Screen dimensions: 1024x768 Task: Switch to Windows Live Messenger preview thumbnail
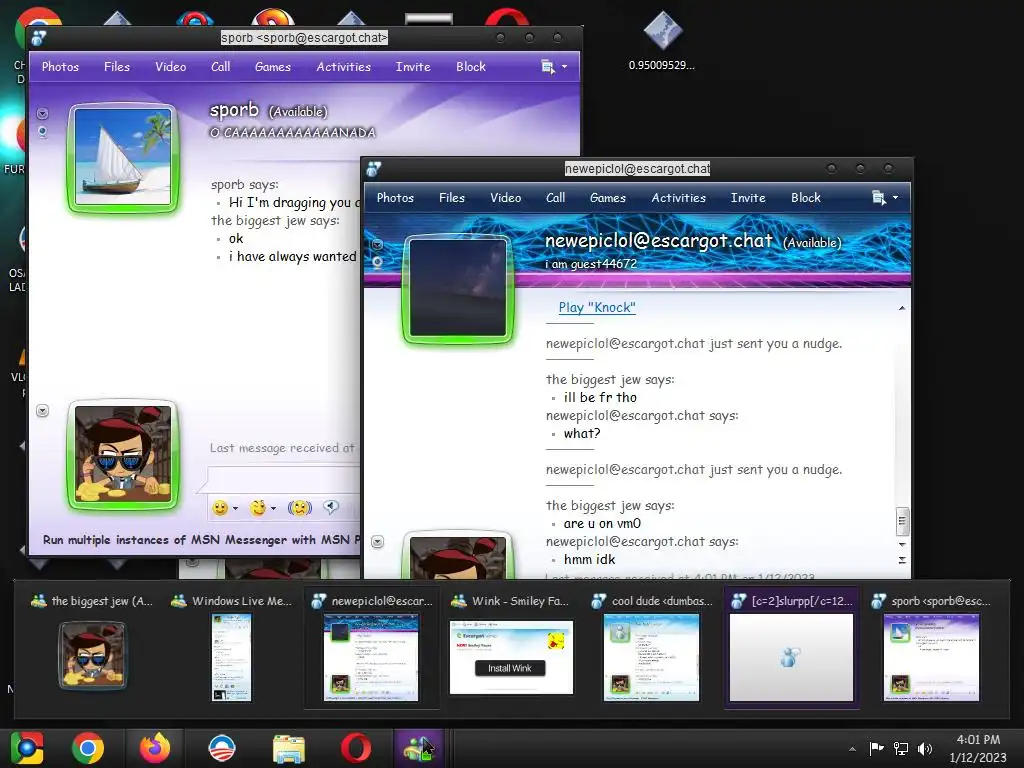[x=232, y=646]
